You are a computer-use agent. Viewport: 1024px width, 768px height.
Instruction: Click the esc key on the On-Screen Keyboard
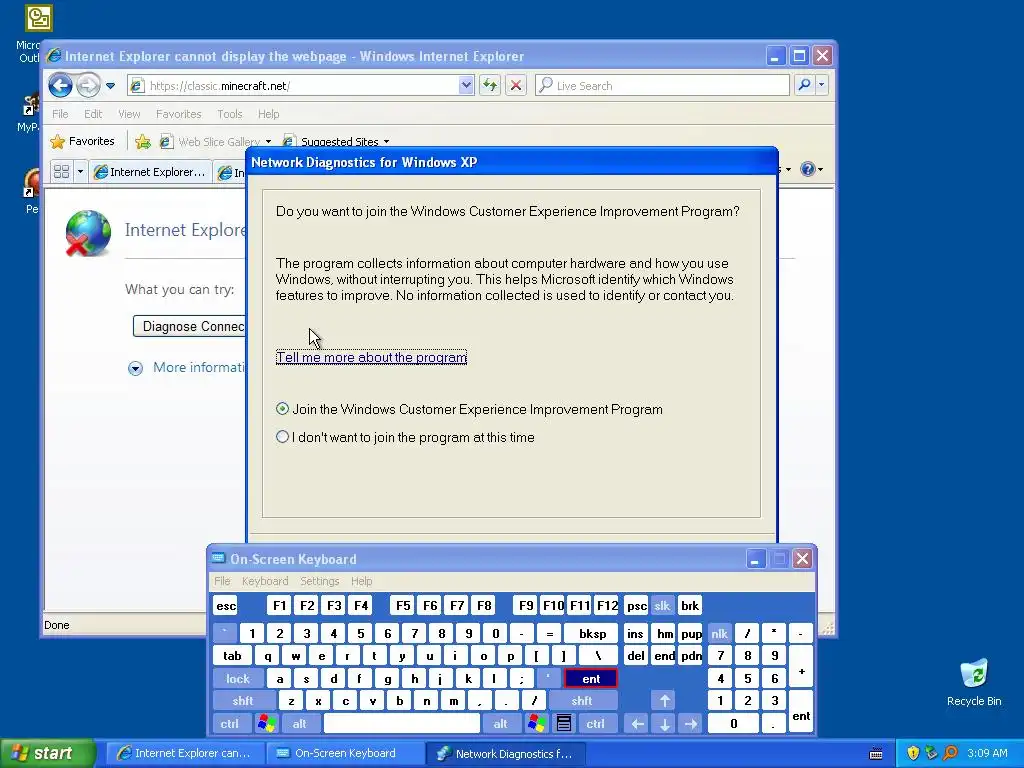pyautogui.click(x=226, y=605)
